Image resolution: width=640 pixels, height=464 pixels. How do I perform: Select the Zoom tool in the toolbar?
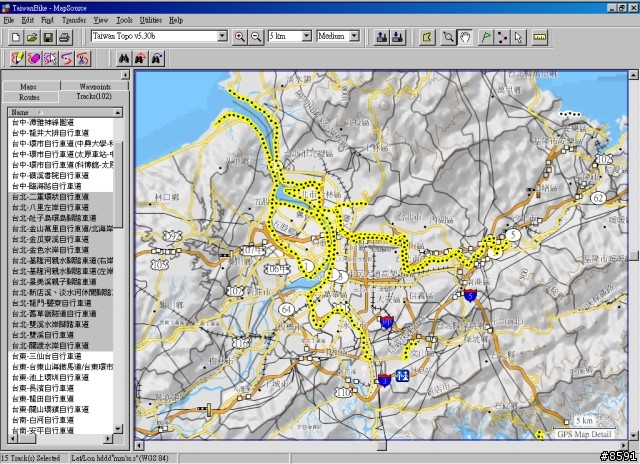point(448,37)
